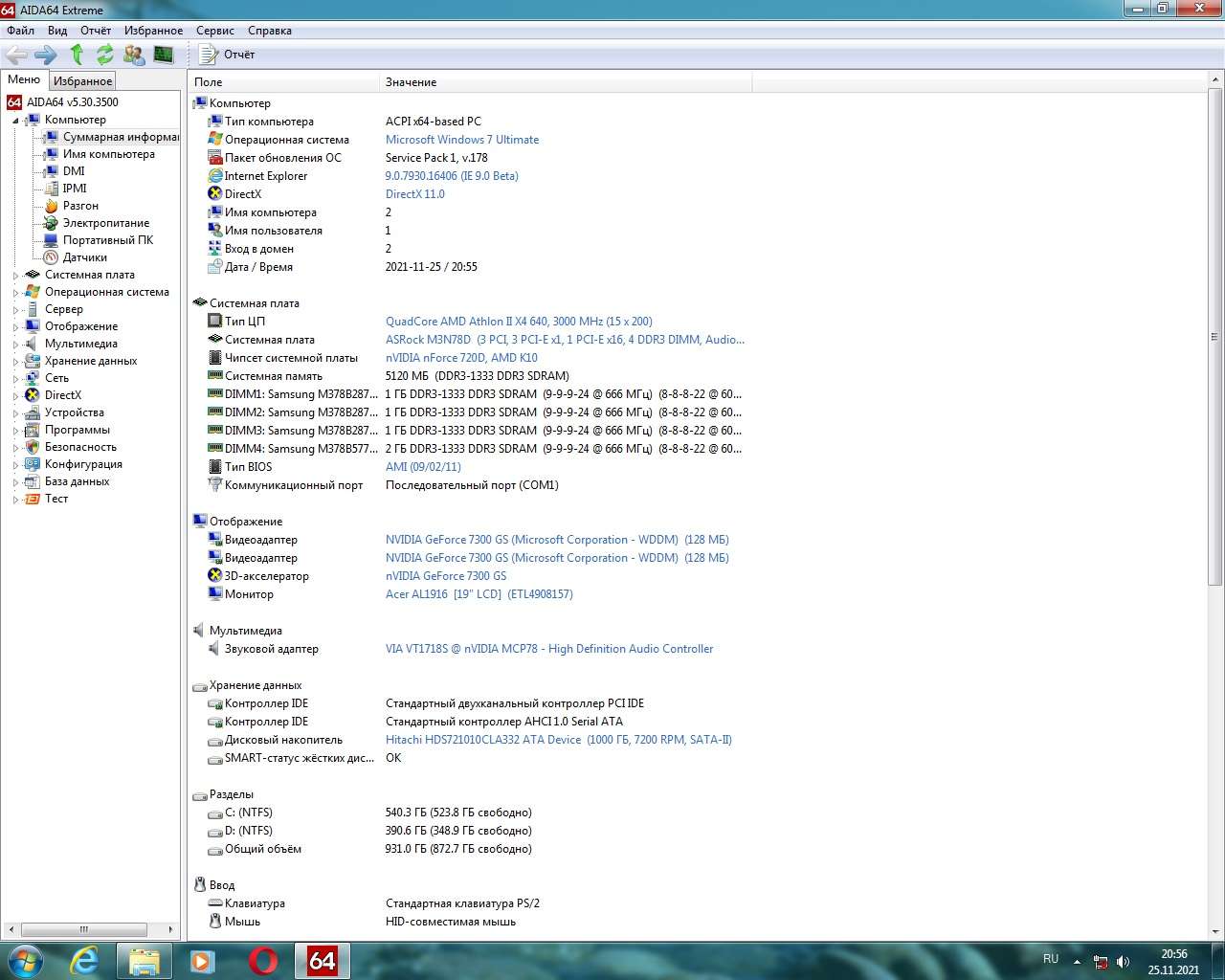The image size is (1225, 980).
Task: Select the Конфигурация tree icon
Action: (33, 464)
